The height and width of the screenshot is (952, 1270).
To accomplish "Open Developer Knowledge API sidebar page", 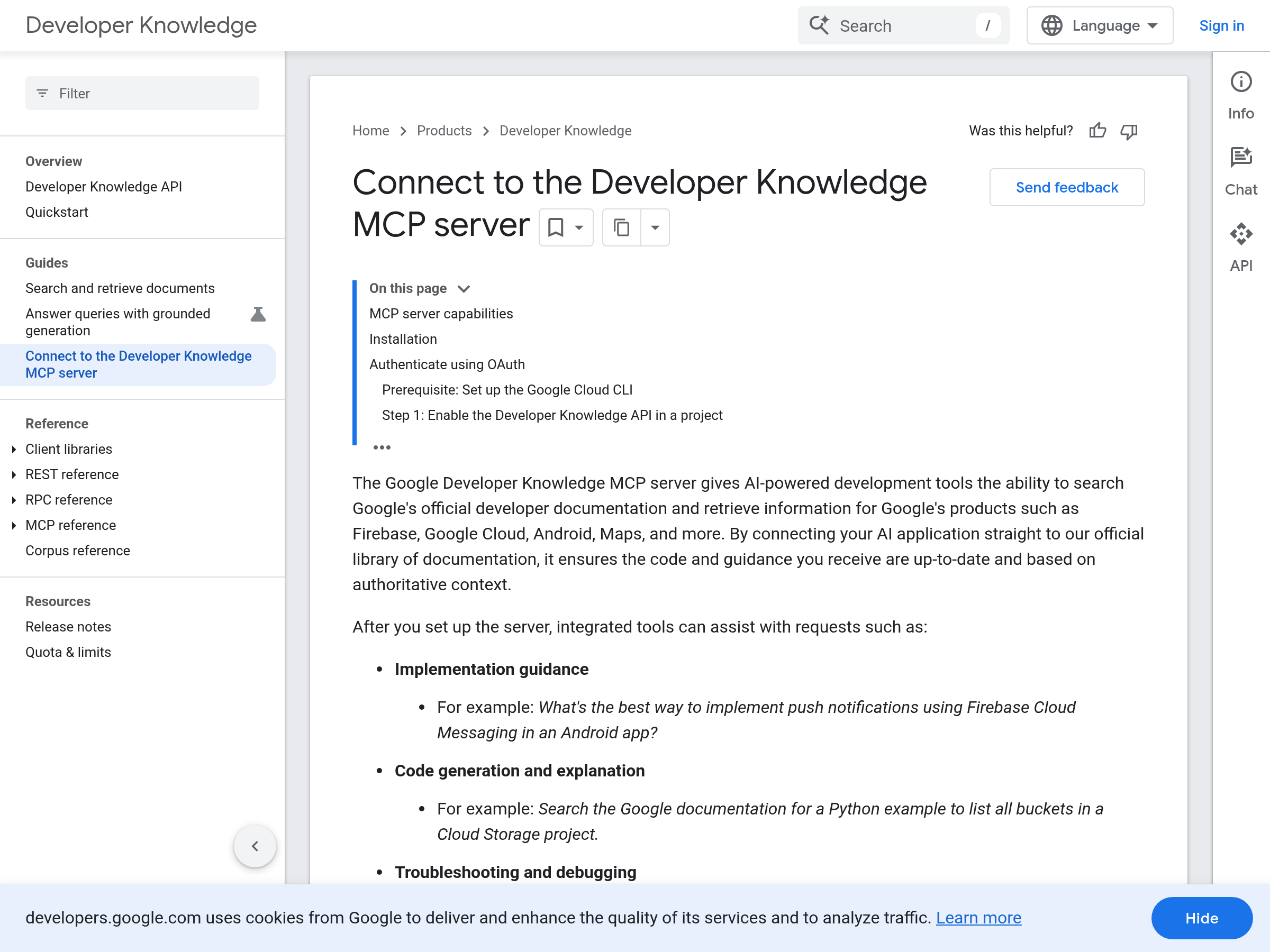I will (x=103, y=187).
